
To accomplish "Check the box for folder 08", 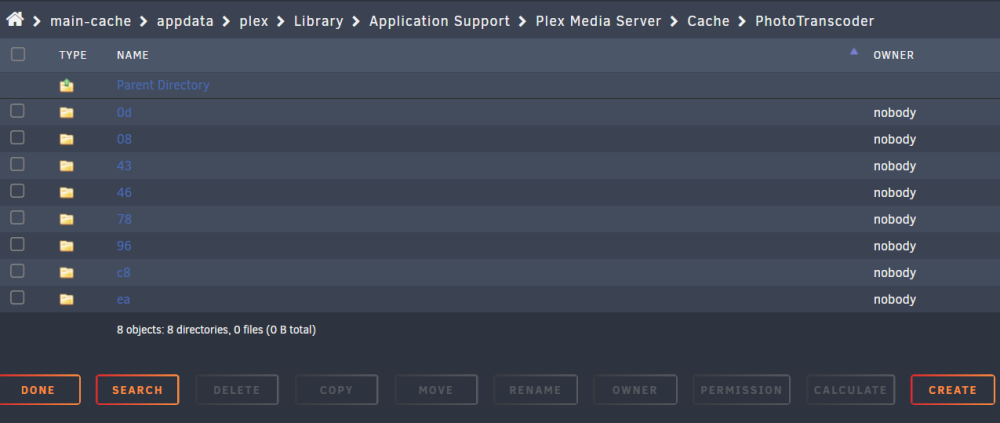I will point(18,138).
